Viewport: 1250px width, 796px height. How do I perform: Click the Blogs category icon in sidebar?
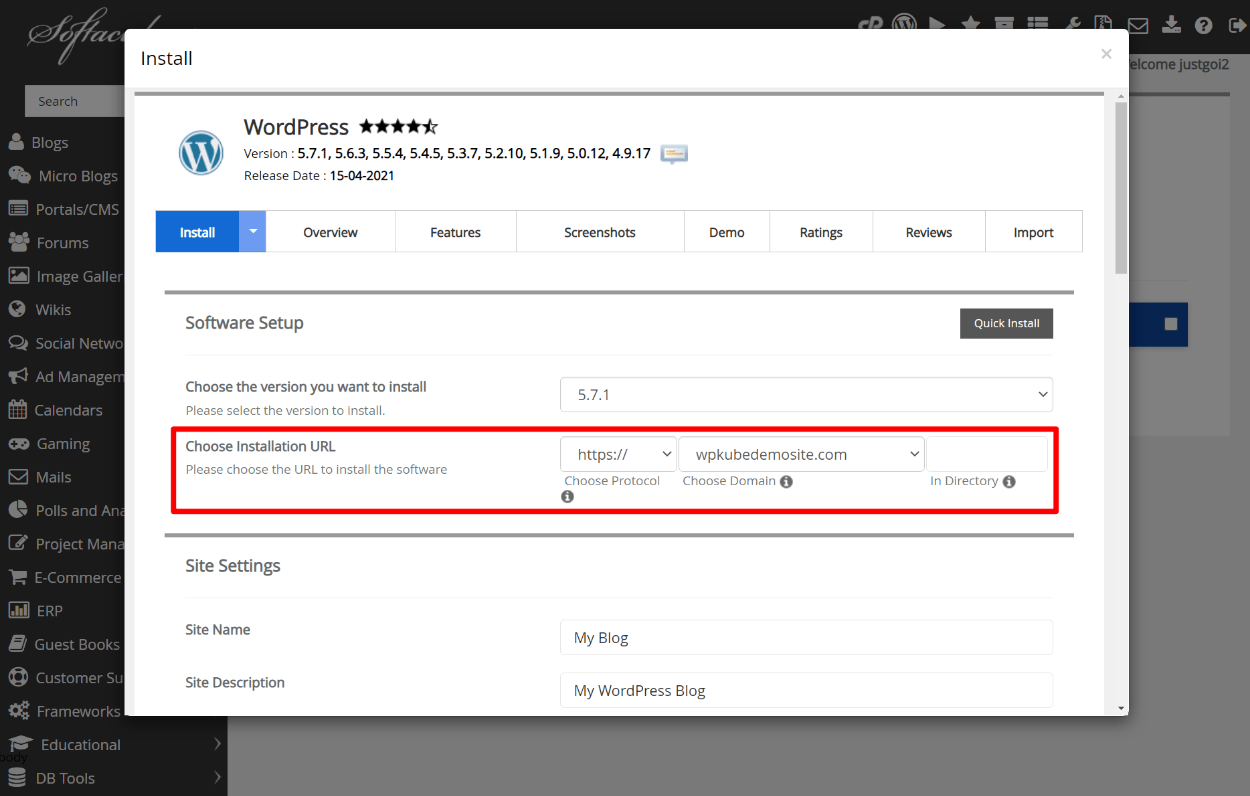pyautogui.click(x=17, y=142)
